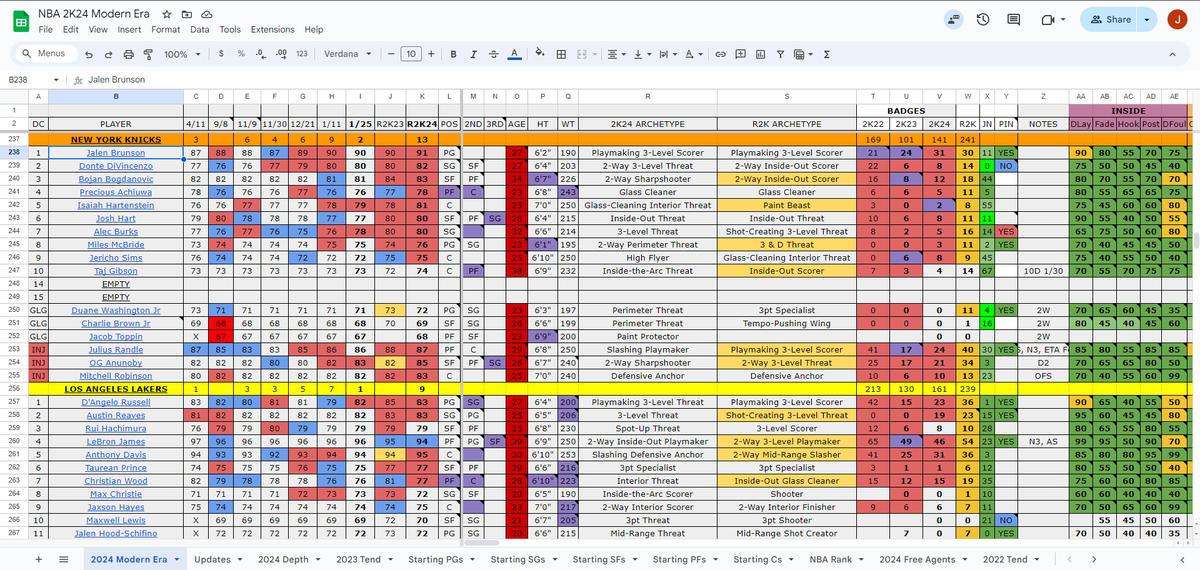Click the redo arrow in toolbar
The image size is (1200, 570).
[108, 54]
